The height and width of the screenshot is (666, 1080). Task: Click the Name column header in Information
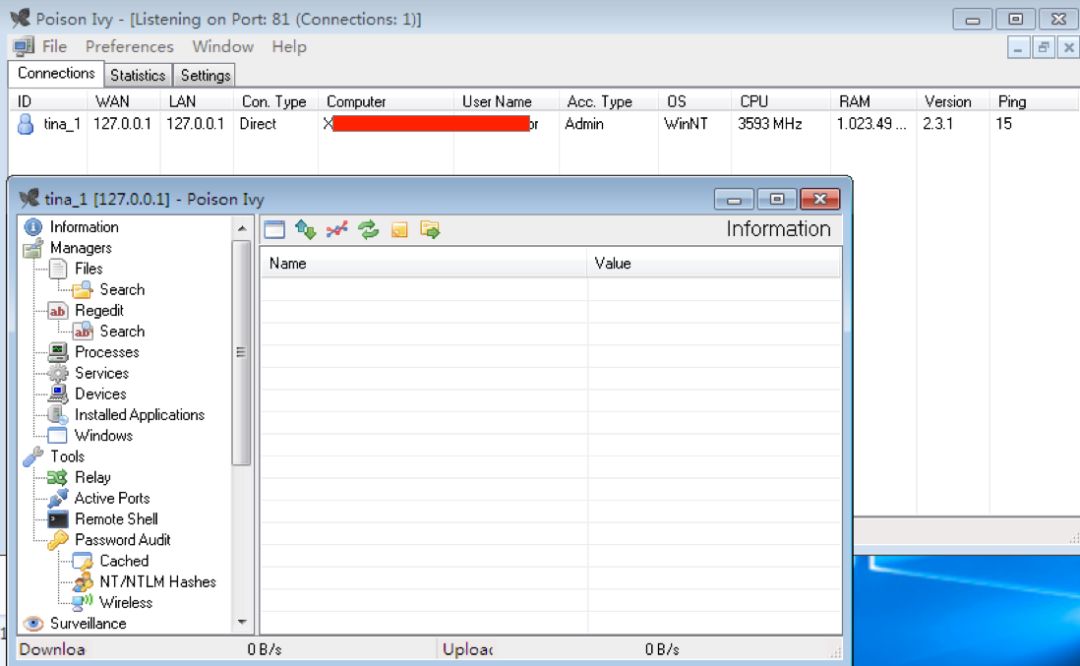pyautogui.click(x=424, y=264)
